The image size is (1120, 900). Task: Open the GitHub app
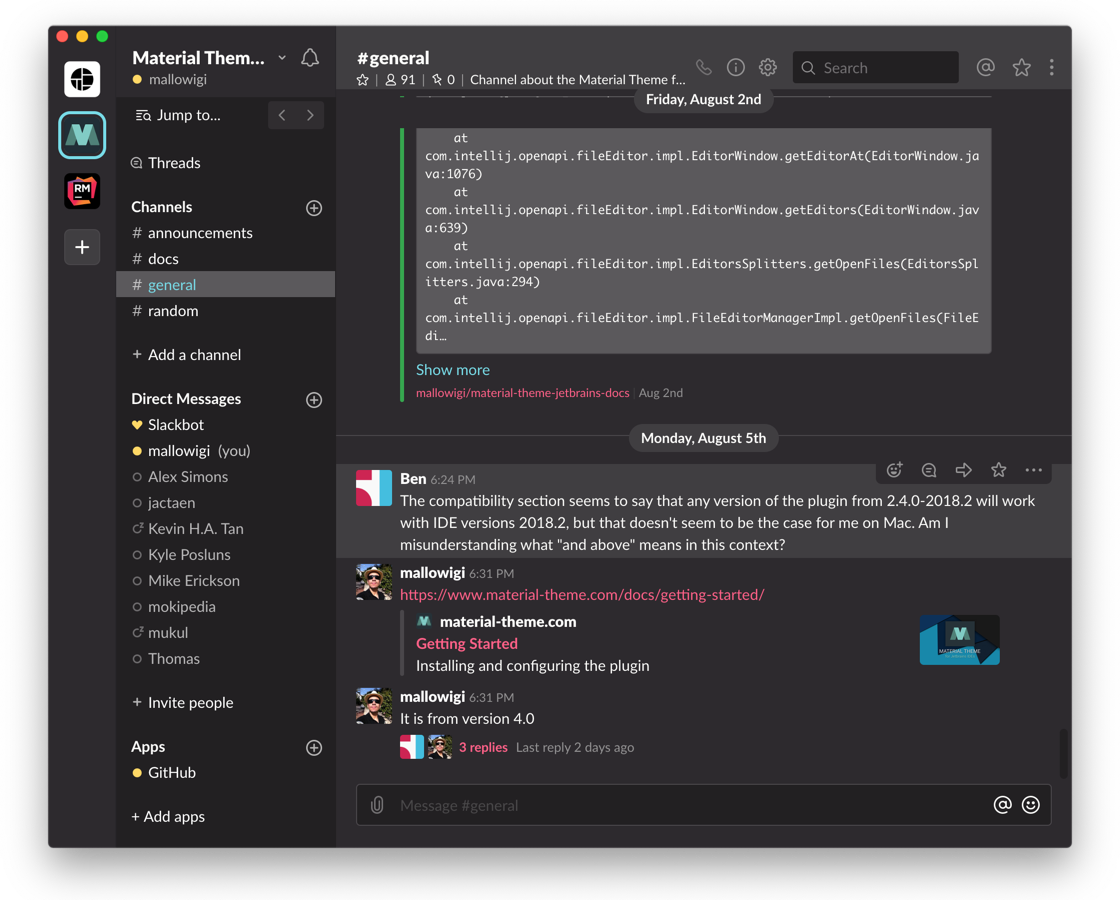click(x=225, y=772)
